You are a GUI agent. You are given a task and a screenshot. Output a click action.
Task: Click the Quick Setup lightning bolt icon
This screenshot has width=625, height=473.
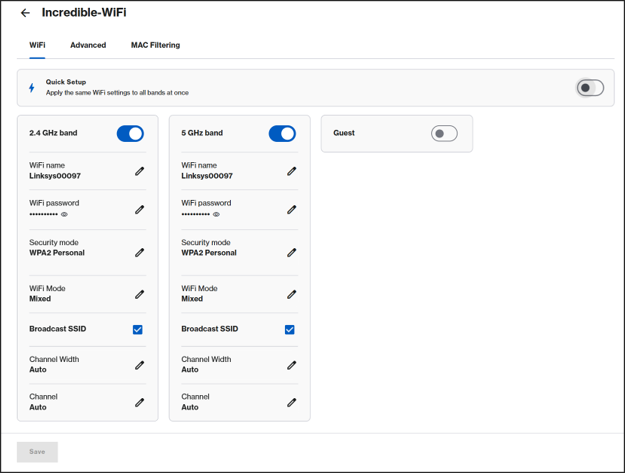pos(31,88)
